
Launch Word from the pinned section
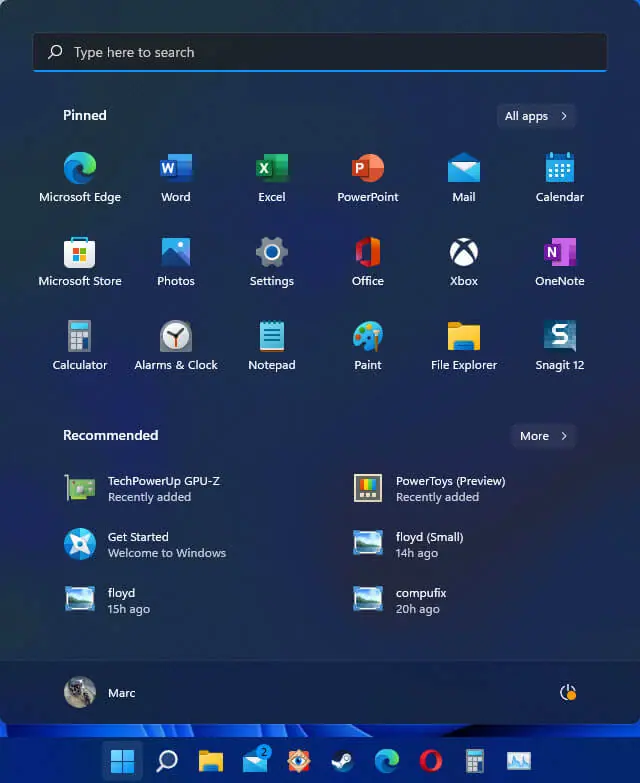click(x=176, y=177)
